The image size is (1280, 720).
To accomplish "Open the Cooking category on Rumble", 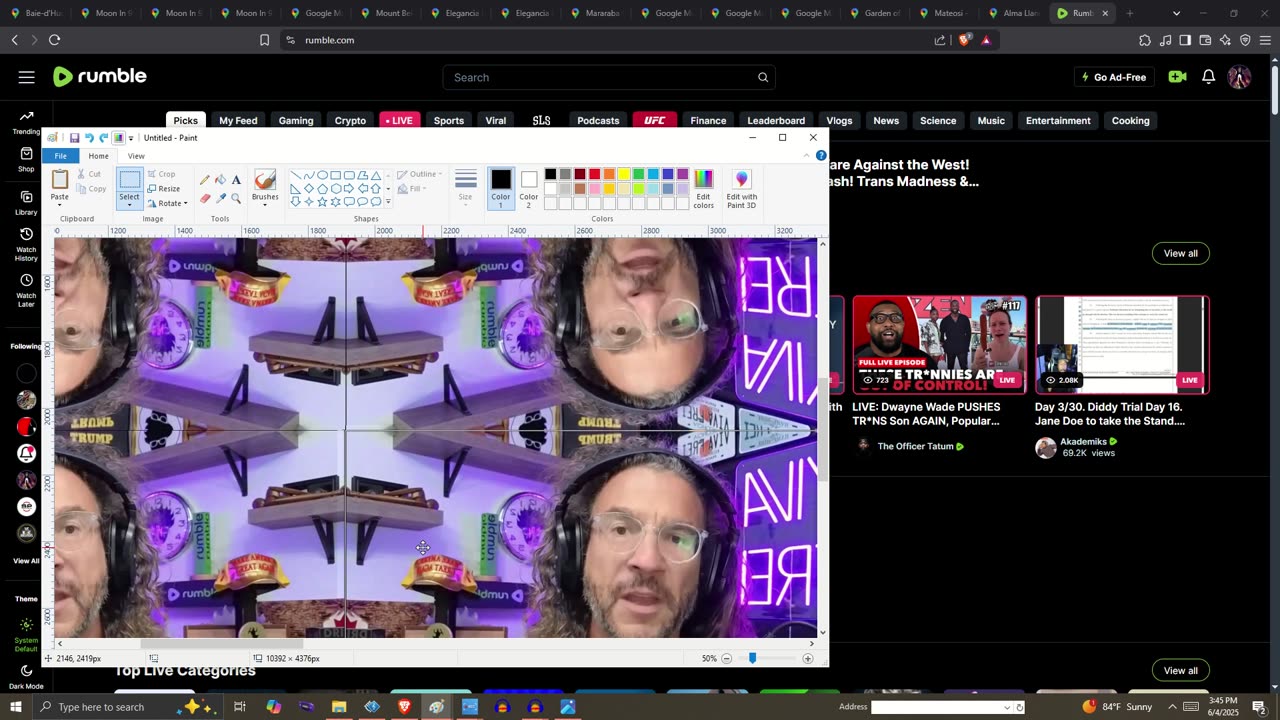I will 1131,120.
